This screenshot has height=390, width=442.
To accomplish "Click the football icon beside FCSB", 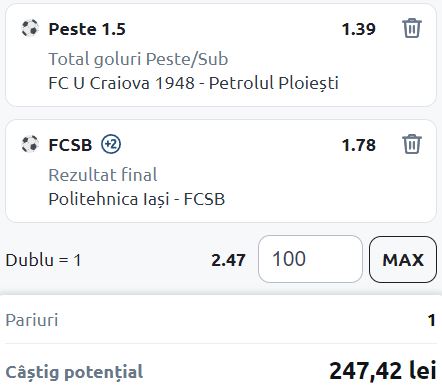I will coord(30,144).
